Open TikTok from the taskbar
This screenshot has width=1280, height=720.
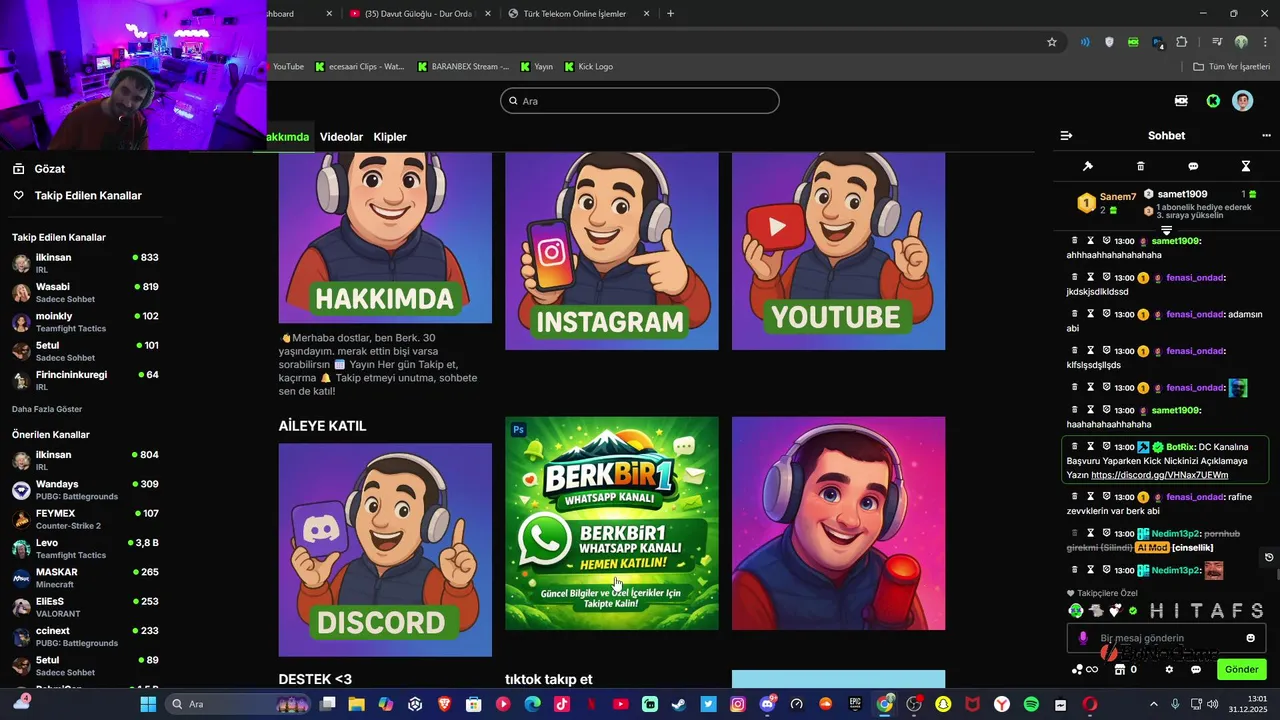tap(562, 704)
